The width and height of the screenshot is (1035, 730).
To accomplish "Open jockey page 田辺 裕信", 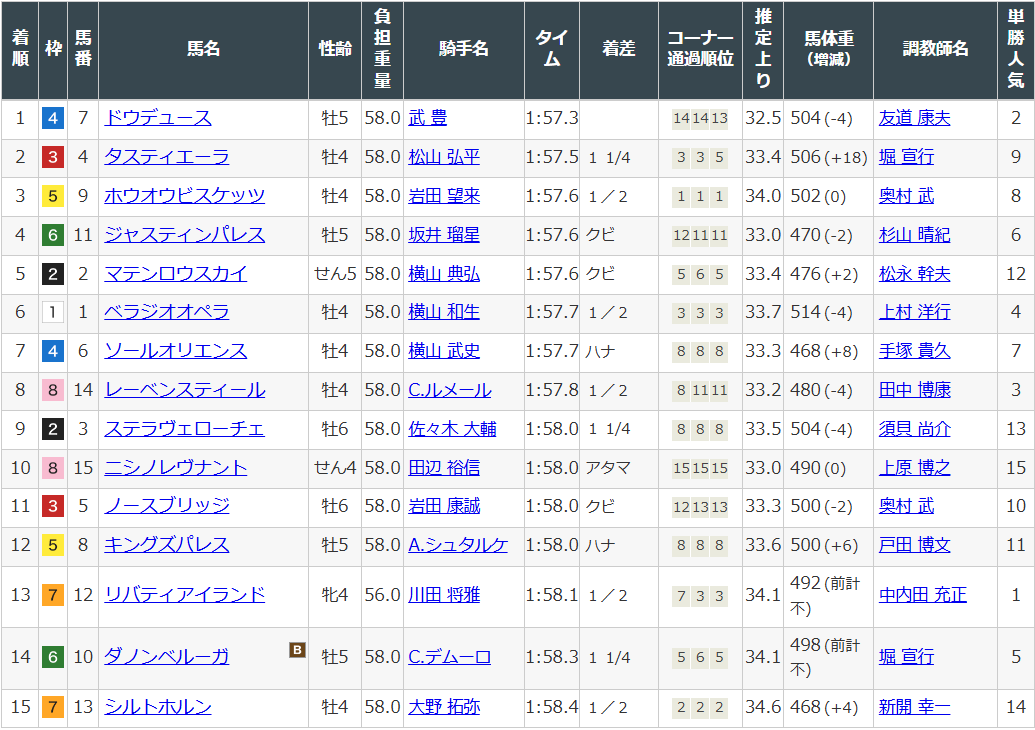I will pos(444,468).
